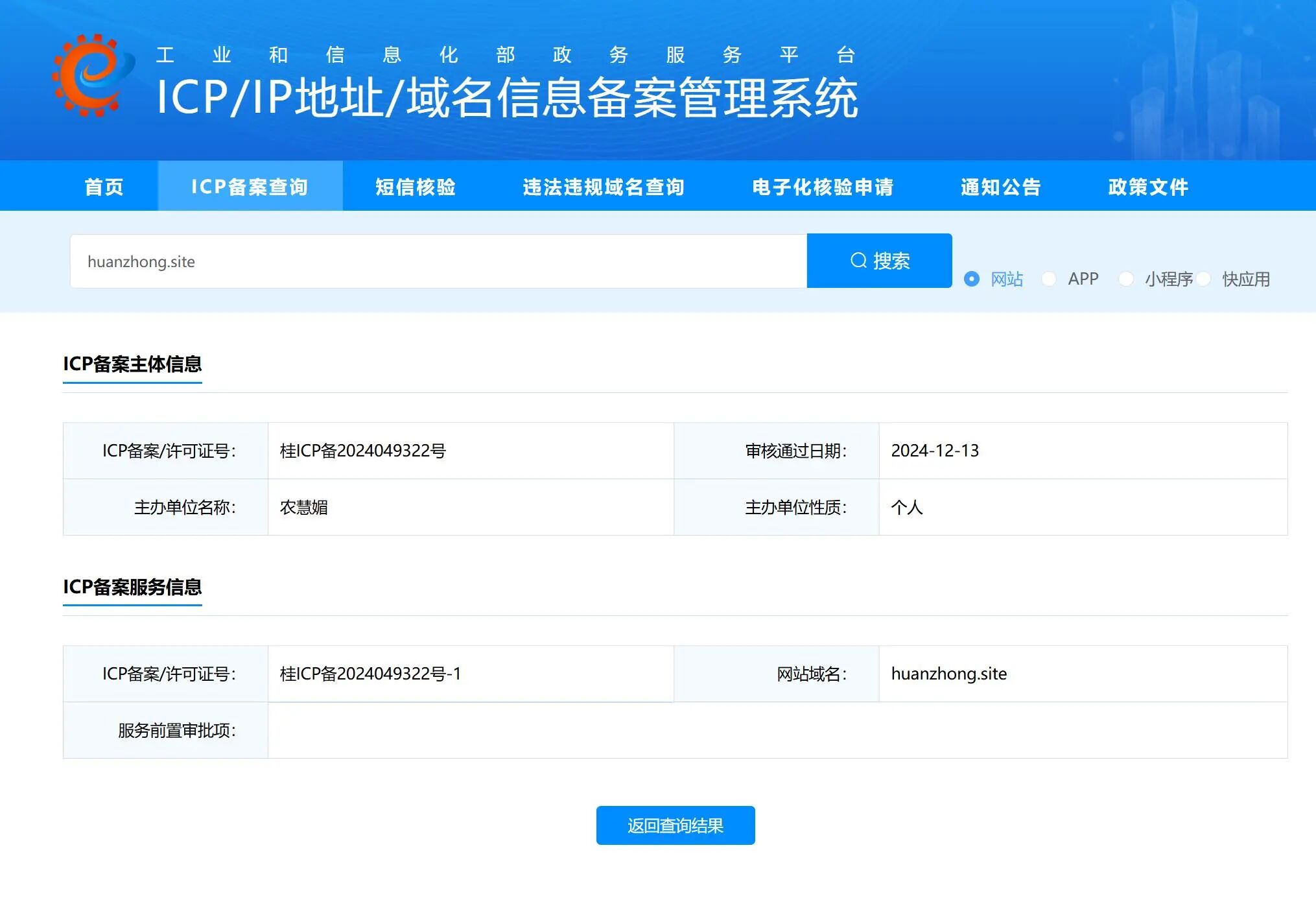Click the magnifier icon in search button

click(858, 261)
